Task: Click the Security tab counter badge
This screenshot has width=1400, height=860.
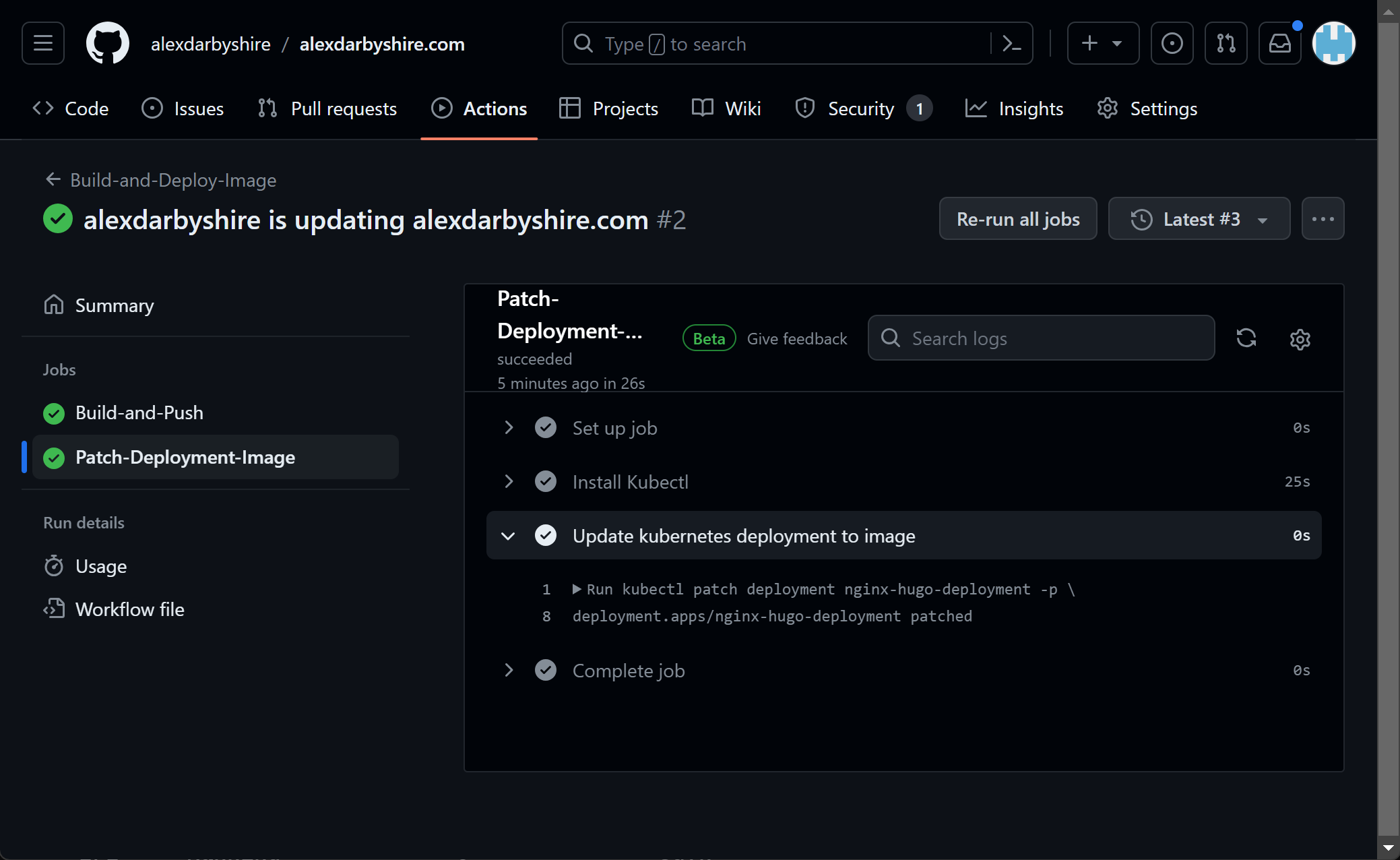Action: (x=919, y=109)
